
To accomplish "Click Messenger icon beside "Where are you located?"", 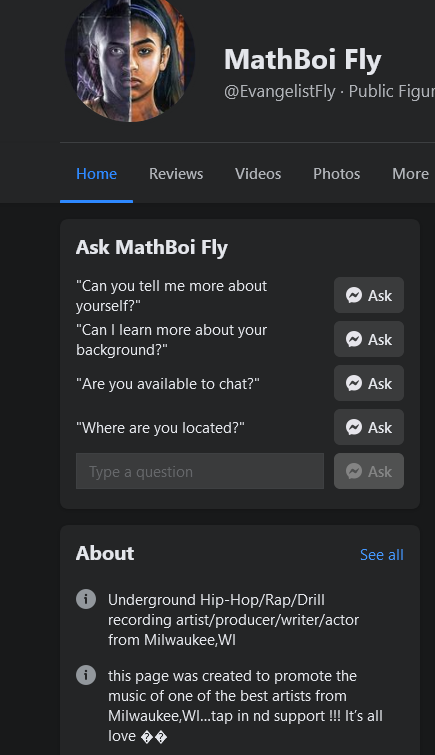I will point(354,428).
